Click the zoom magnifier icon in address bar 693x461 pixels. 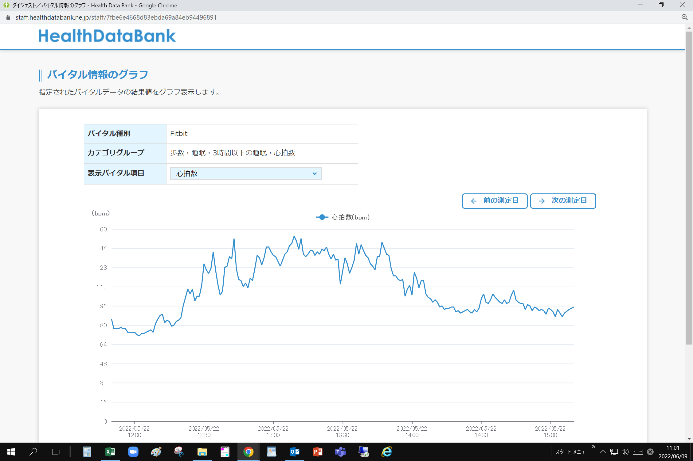tap(685, 17)
